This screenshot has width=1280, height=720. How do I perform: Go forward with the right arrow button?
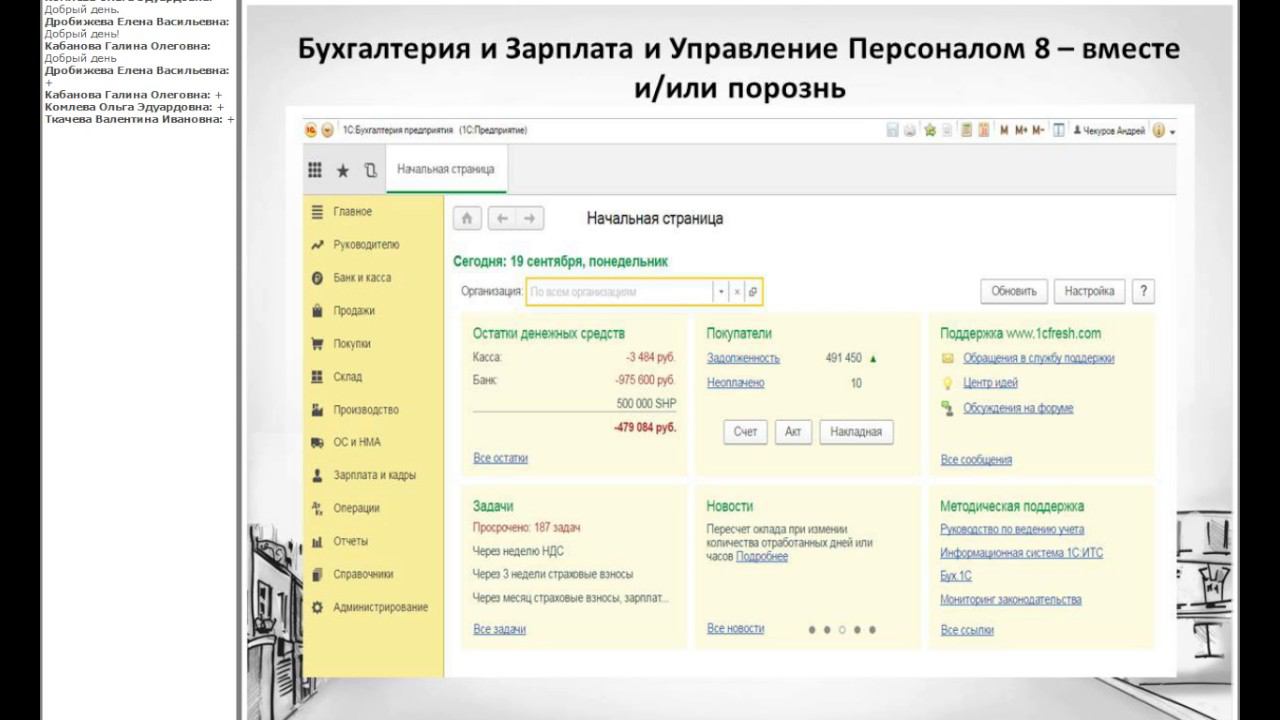pos(530,218)
